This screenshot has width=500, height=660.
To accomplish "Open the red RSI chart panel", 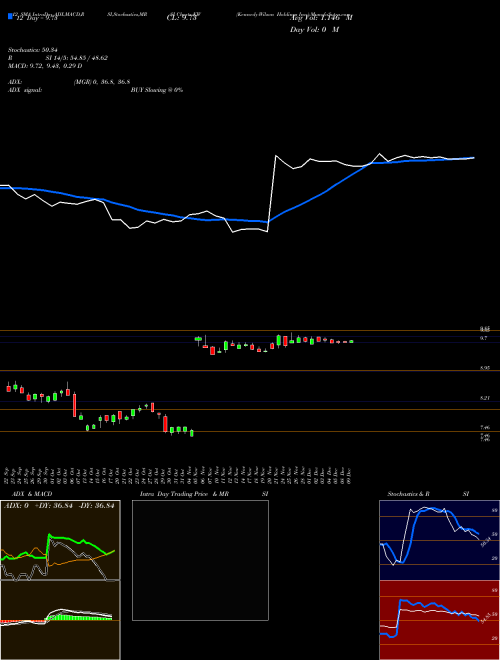I will (439, 620).
